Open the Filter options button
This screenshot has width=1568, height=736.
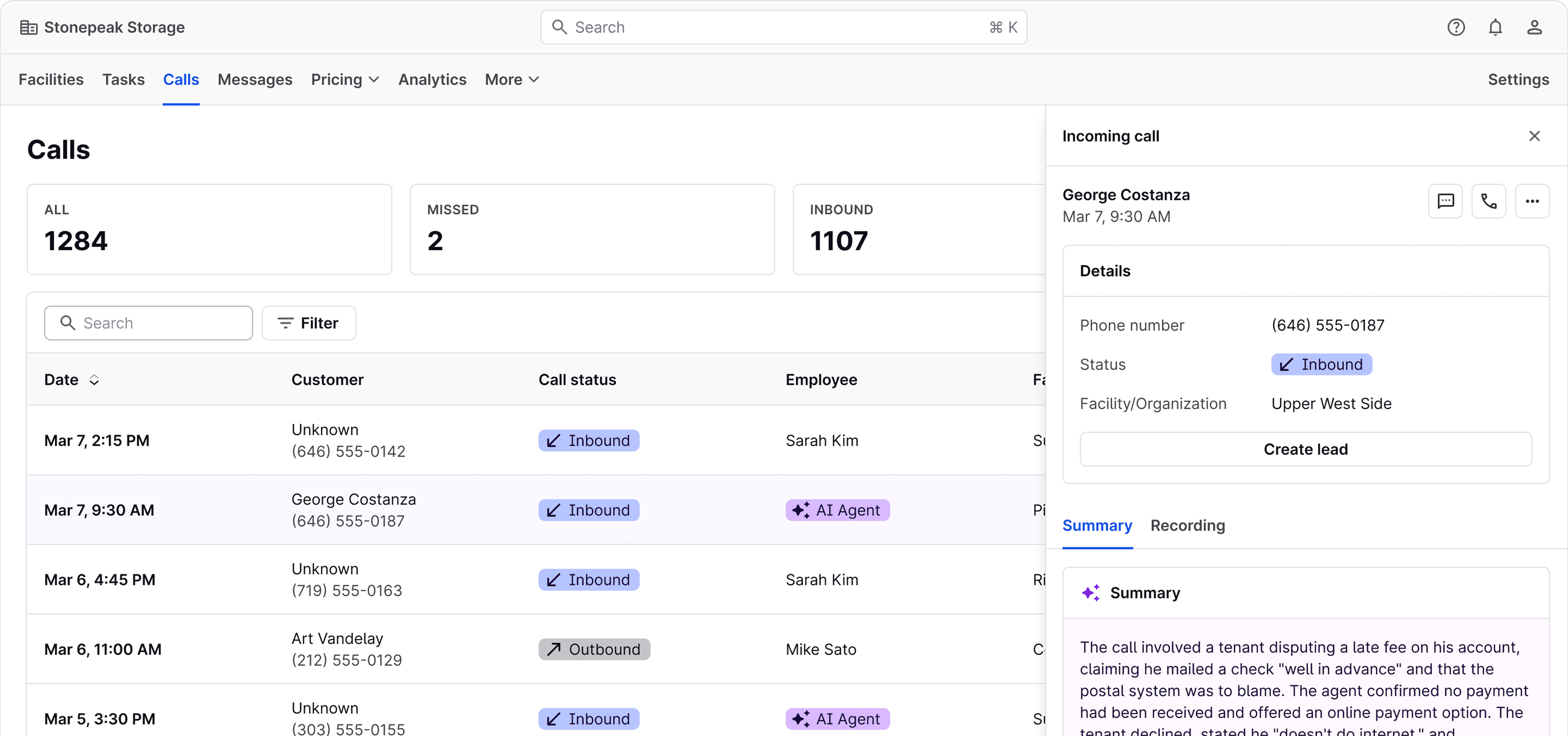coord(309,323)
